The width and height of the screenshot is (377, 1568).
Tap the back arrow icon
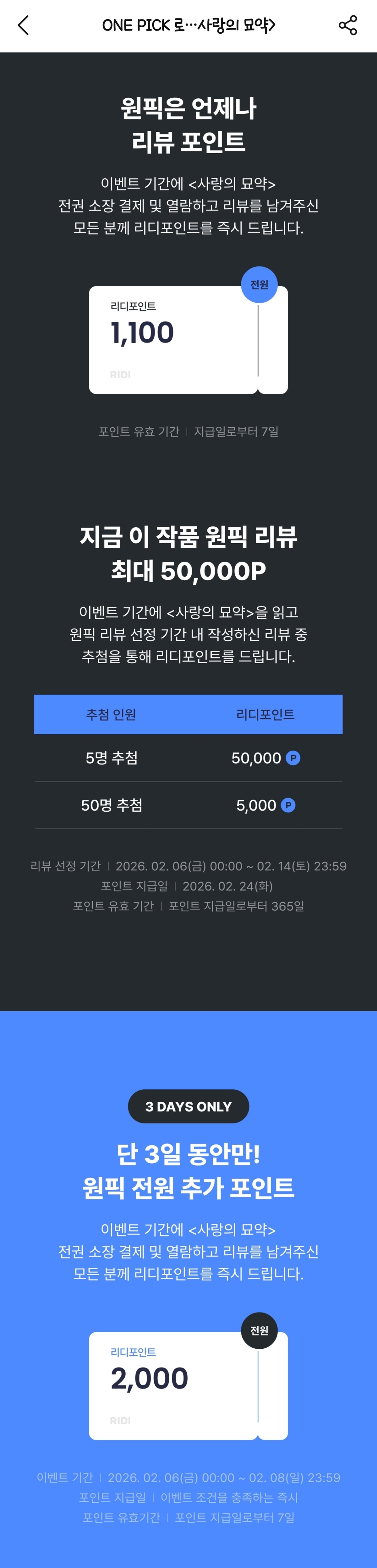click(23, 25)
